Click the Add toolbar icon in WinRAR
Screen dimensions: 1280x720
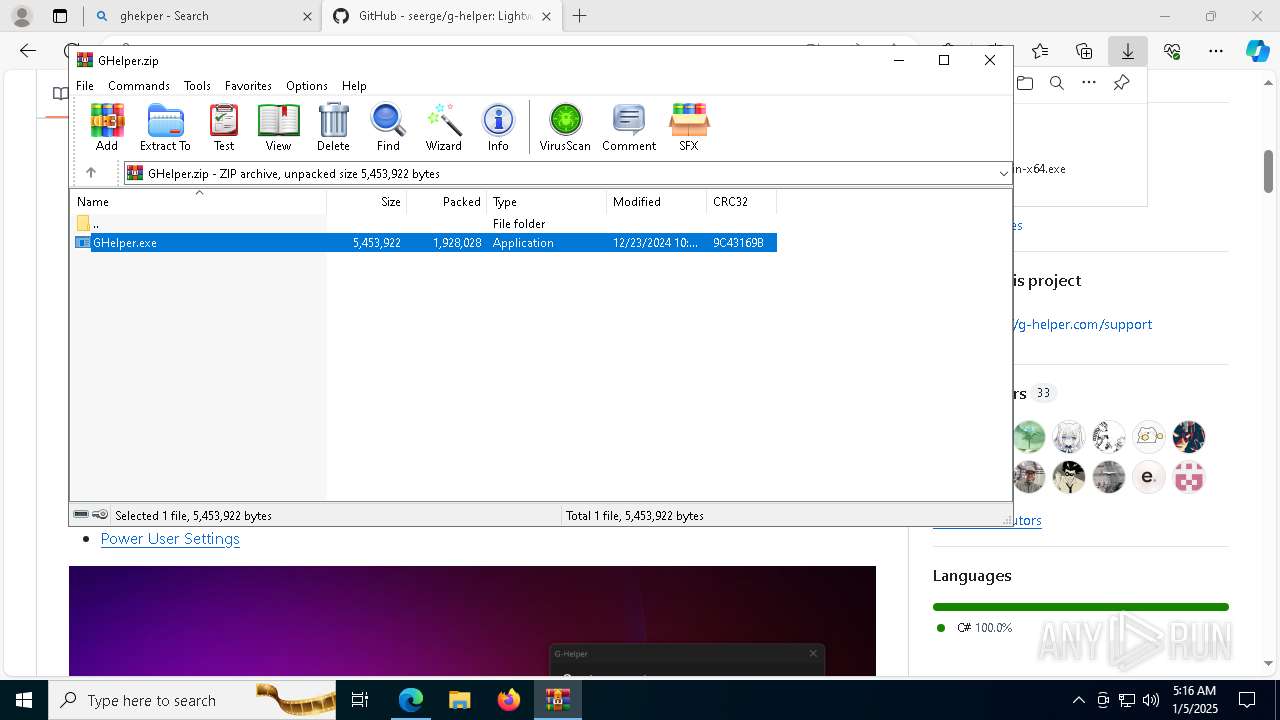(107, 127)
